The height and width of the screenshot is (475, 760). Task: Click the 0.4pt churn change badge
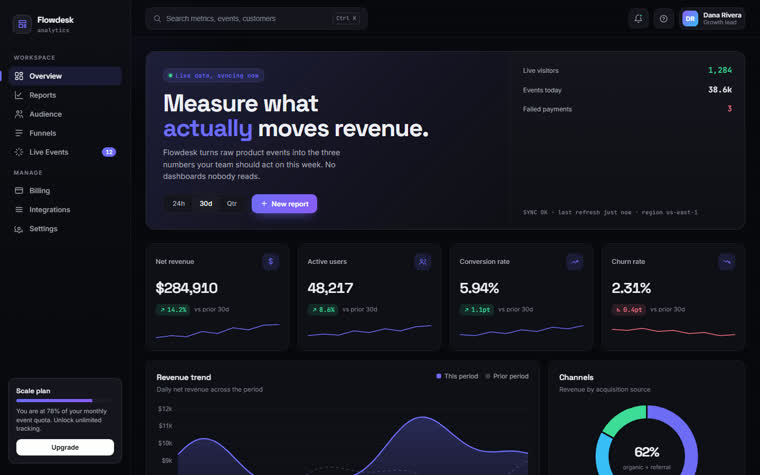629,309
